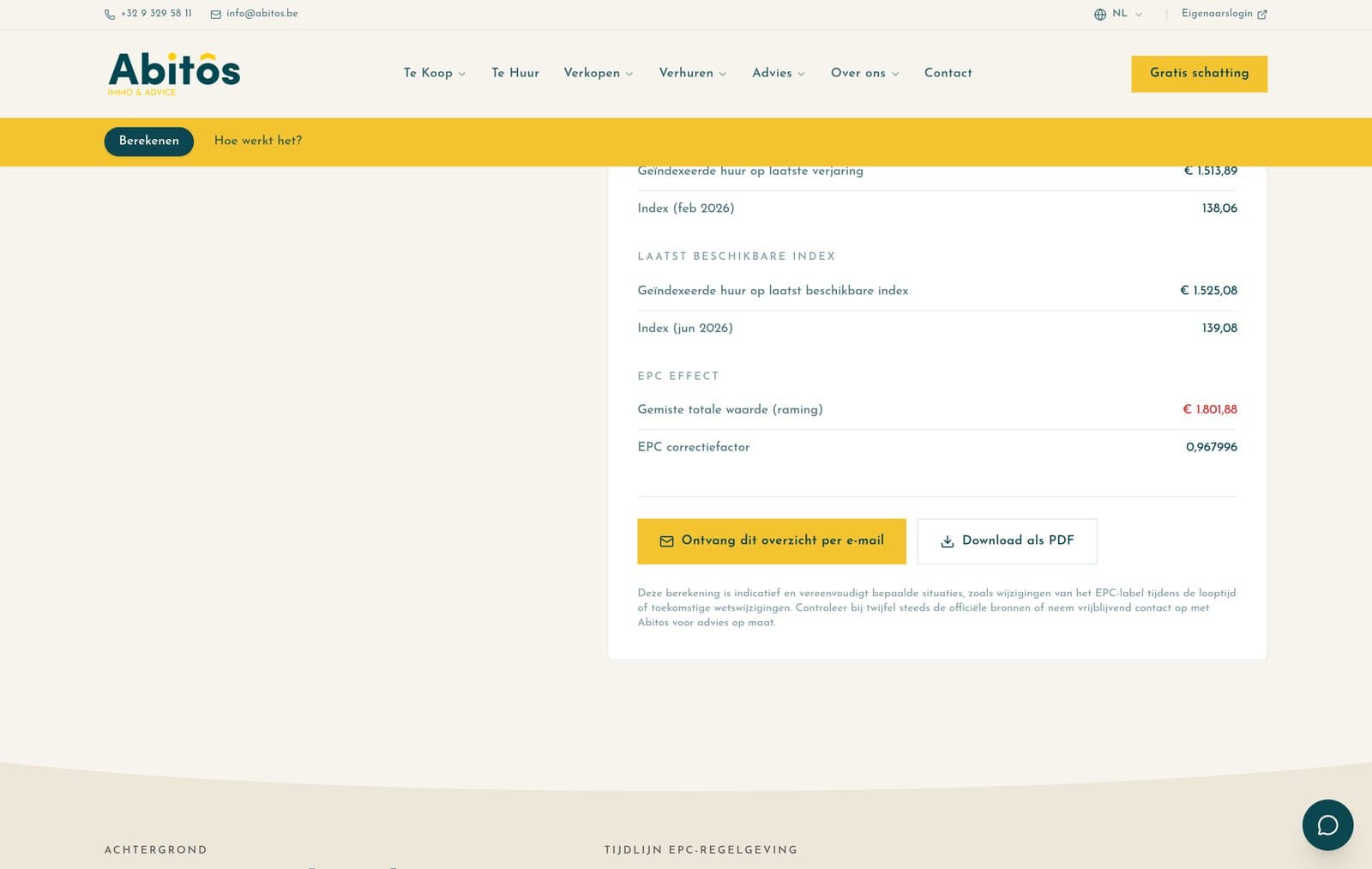The image size is (1372, 869).
Task: Click the envelope icon on the e-mail overview button
Action: (x=666, y=541)
